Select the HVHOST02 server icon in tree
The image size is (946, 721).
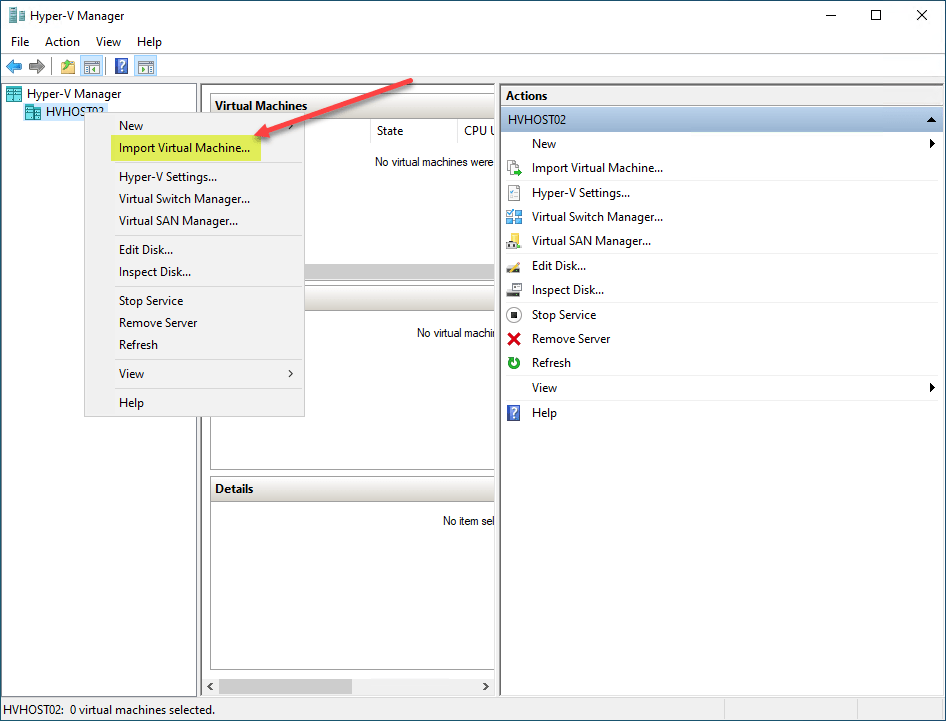click(x=33, y=112)
